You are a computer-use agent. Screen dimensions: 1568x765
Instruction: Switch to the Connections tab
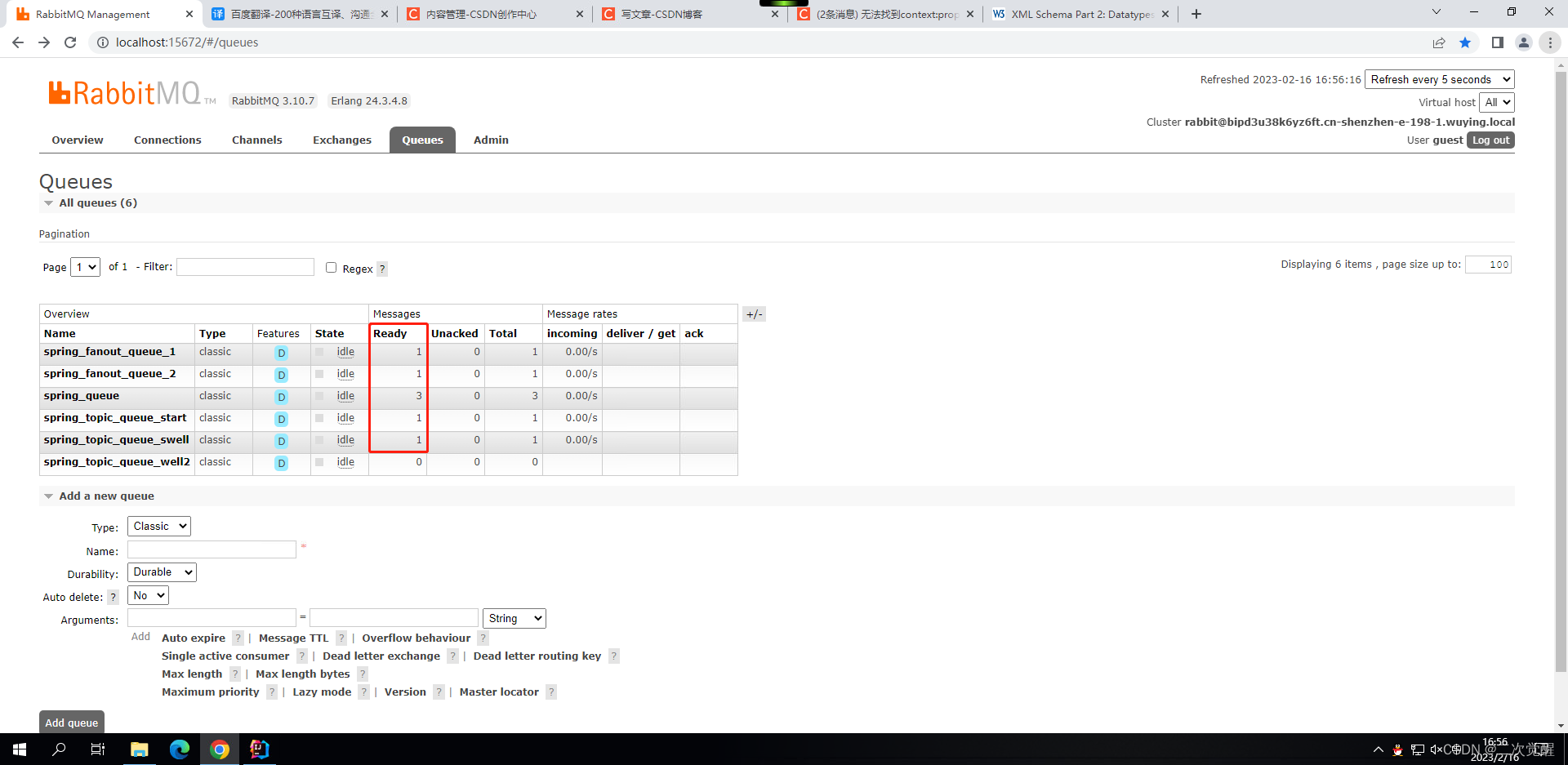167,140
